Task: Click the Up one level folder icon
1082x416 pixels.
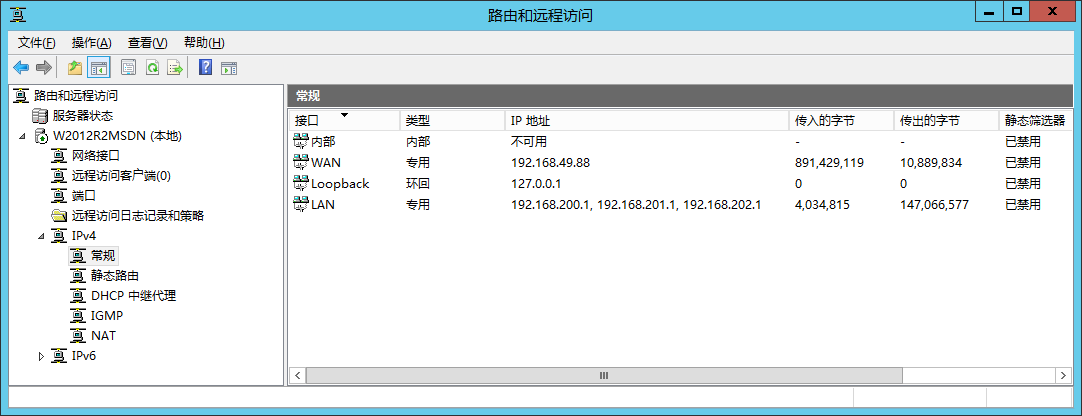Action: point(75,68)
